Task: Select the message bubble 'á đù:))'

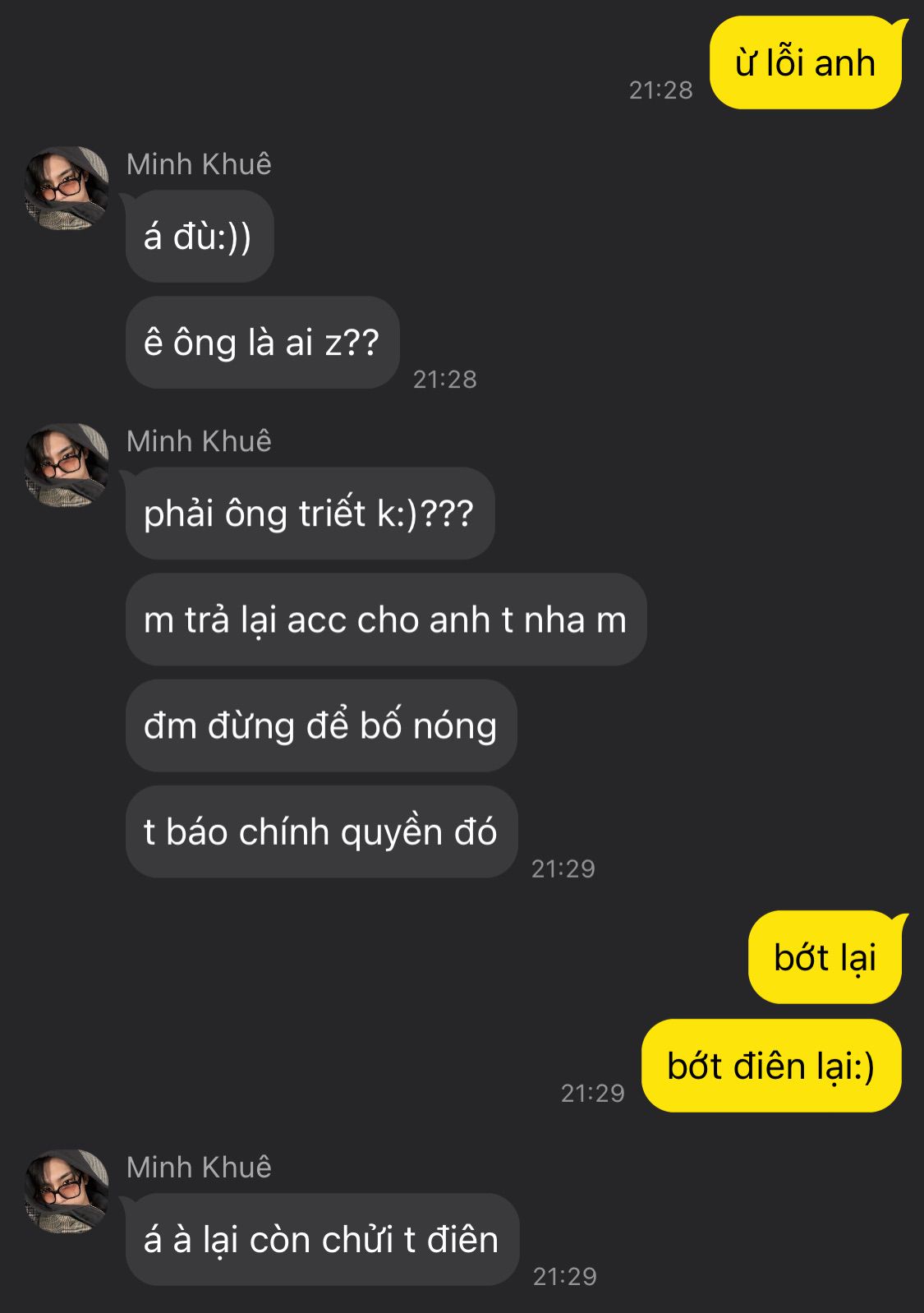Action: pyautogui.click(x=200, y=237)
